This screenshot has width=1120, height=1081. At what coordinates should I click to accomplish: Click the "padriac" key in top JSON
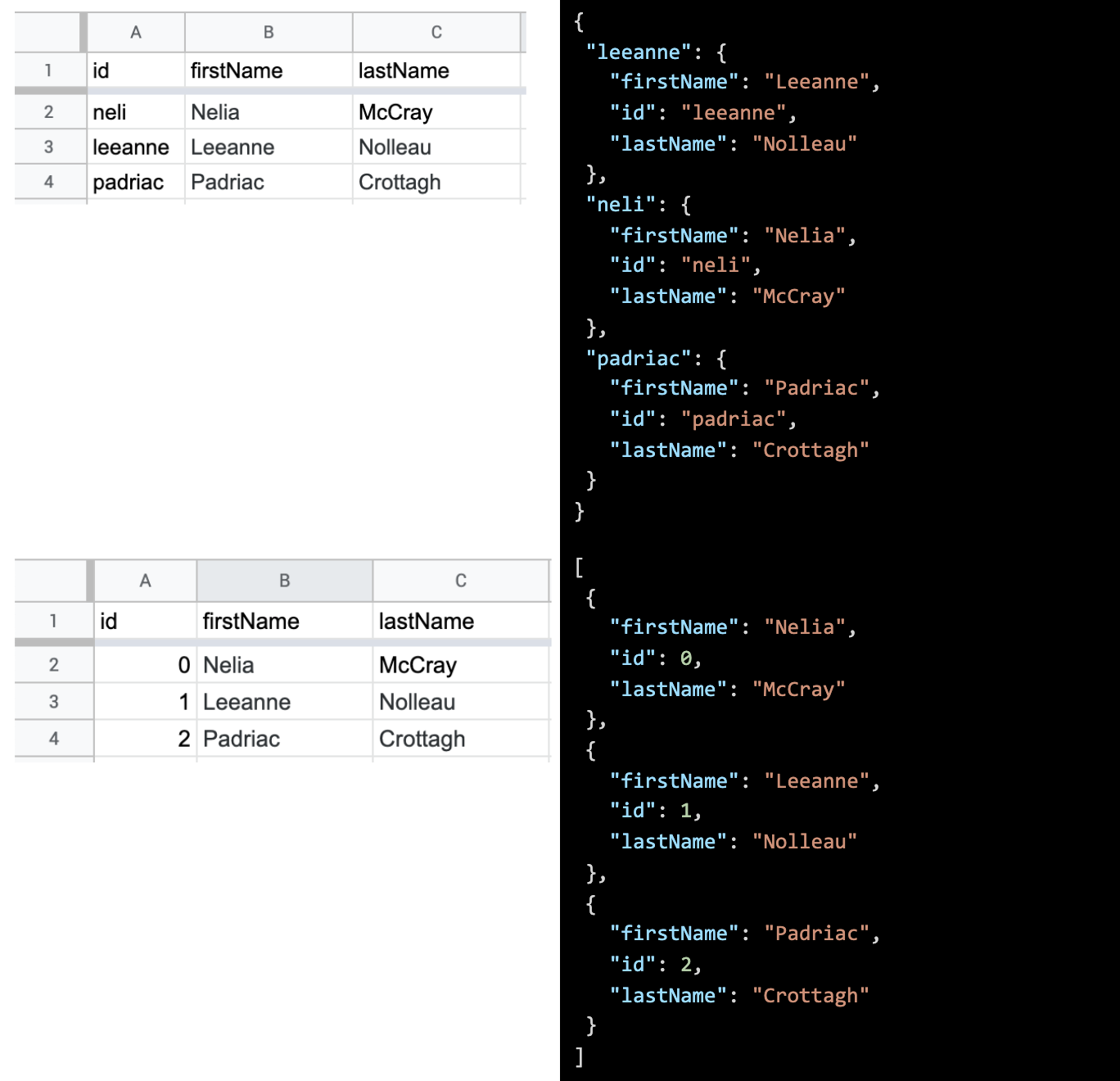(639, 359)
